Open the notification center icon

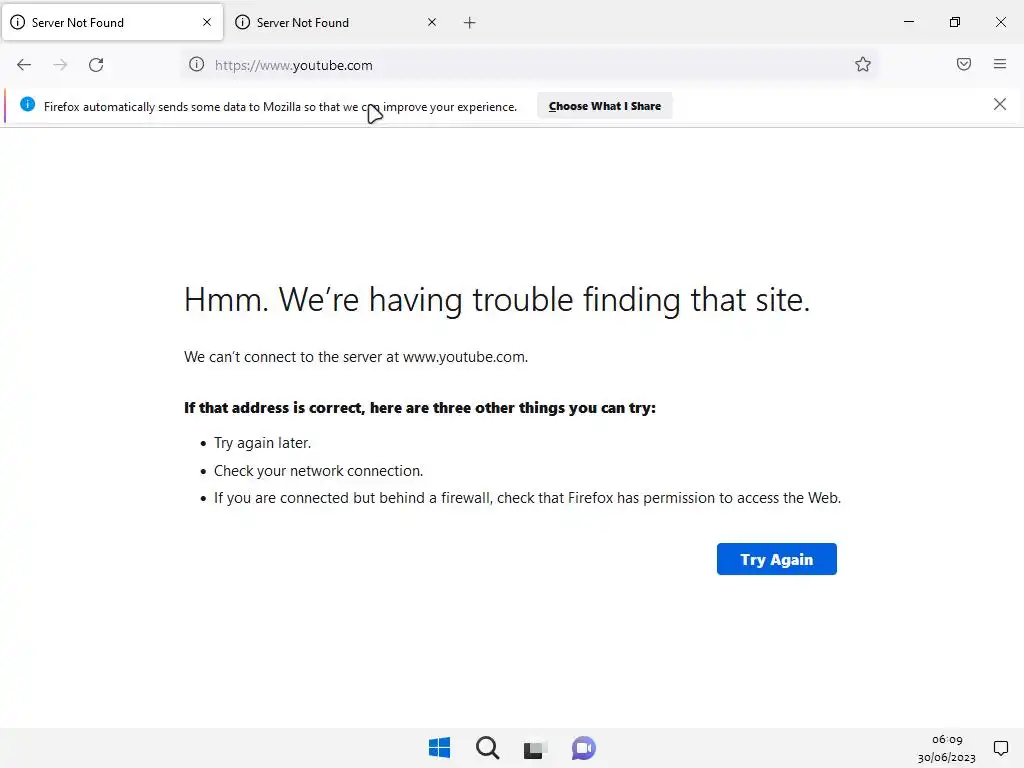(1000, 748)
